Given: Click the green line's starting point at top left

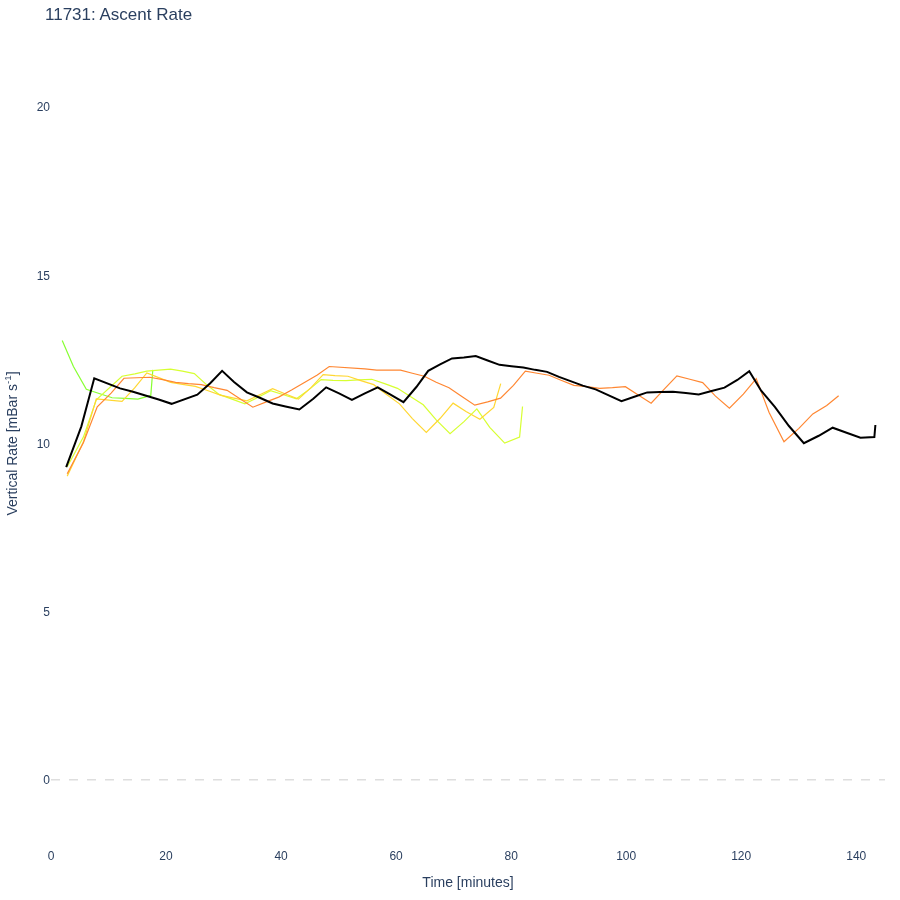Looking at the screenshot, I should (63, 341).
